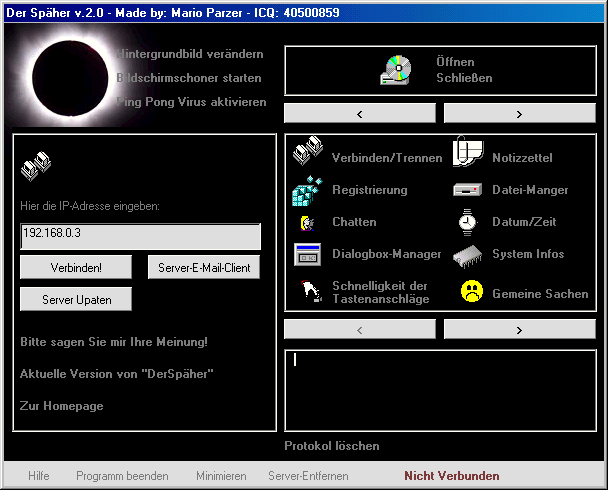
Task: Click the System Infos chip icon
Action: point(467,254)
